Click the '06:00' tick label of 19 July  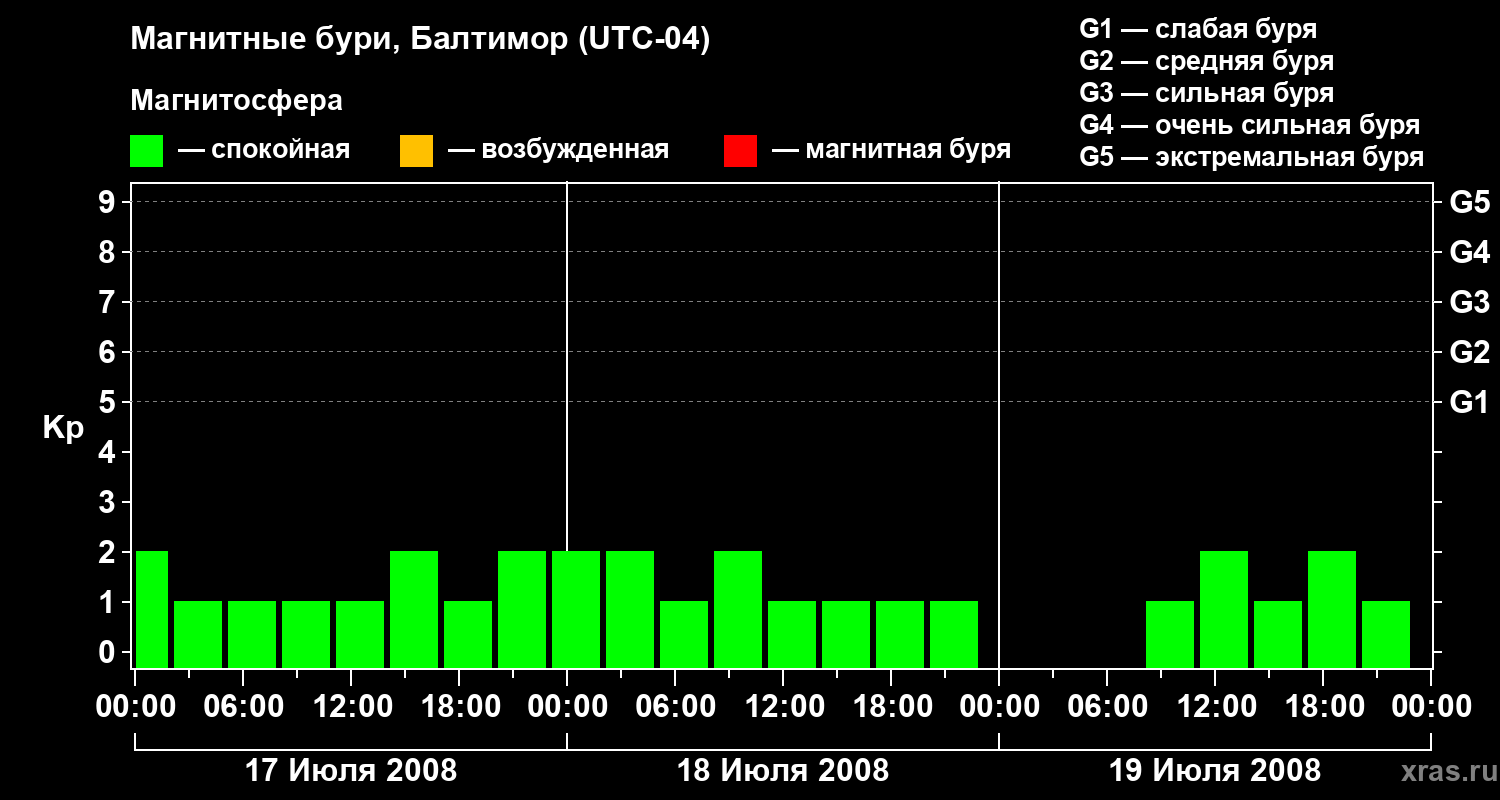click(1107, 707)
